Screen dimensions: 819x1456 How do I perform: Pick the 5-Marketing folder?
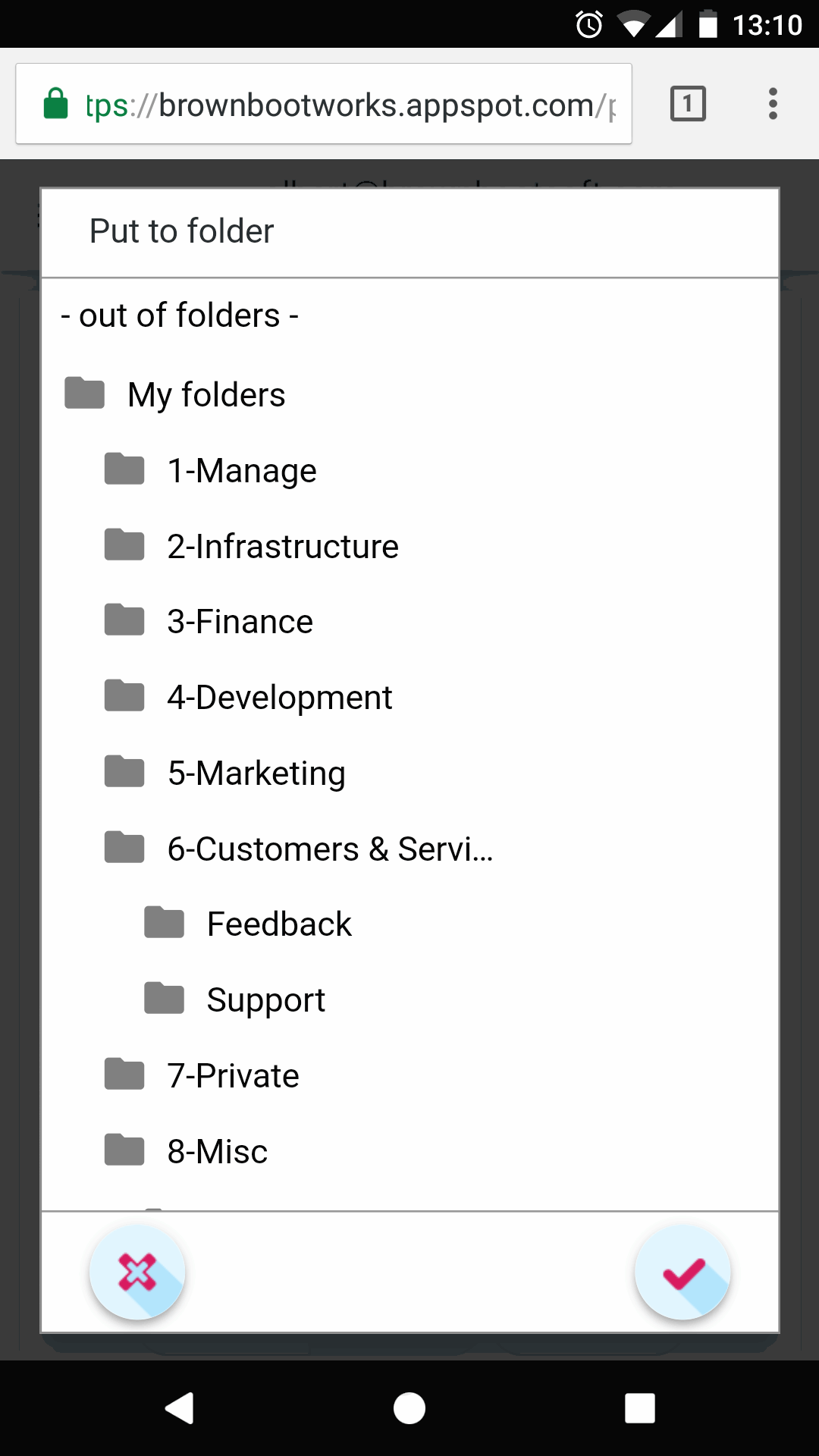click(257, 772)
